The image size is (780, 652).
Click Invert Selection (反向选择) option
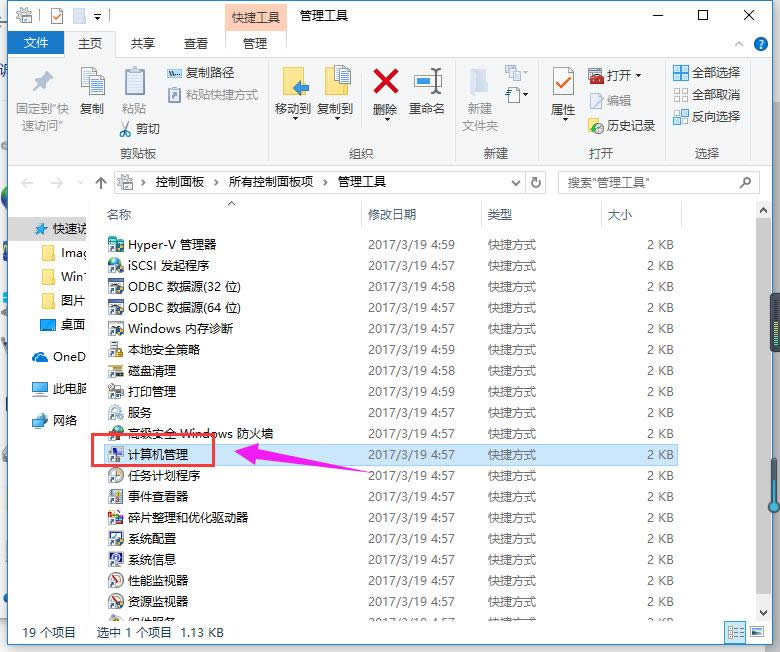pyautogui.click(x=707, y=117)
